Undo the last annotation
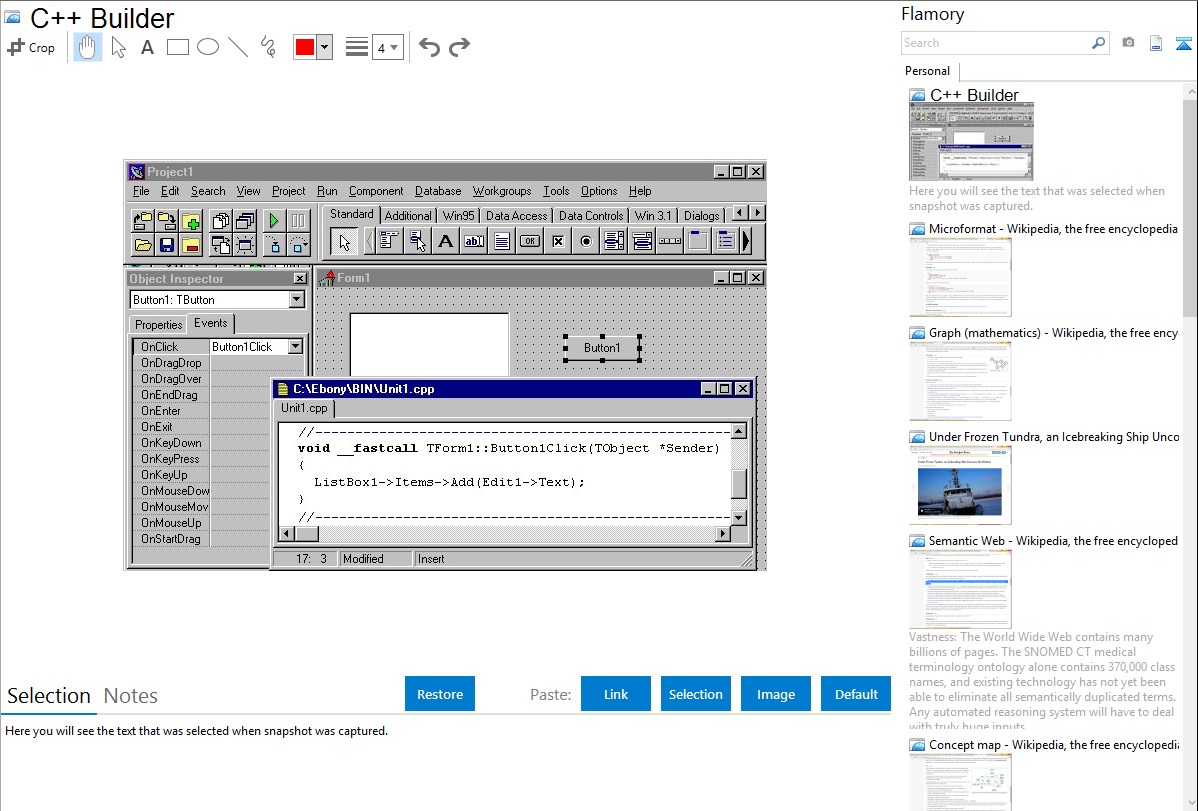Image resolution: width=1198 pixels, height=811 pixels. (429, 47)
